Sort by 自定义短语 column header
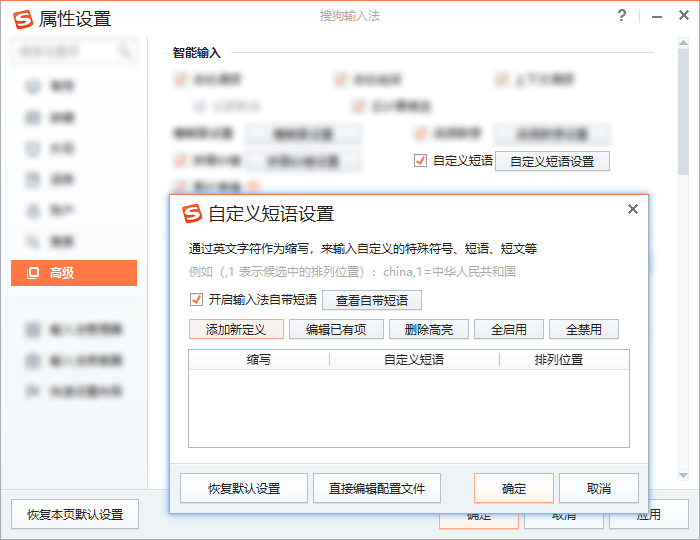The height and width of the screenshot is (540, 700). pyautogui.click(x=414, y=359)
